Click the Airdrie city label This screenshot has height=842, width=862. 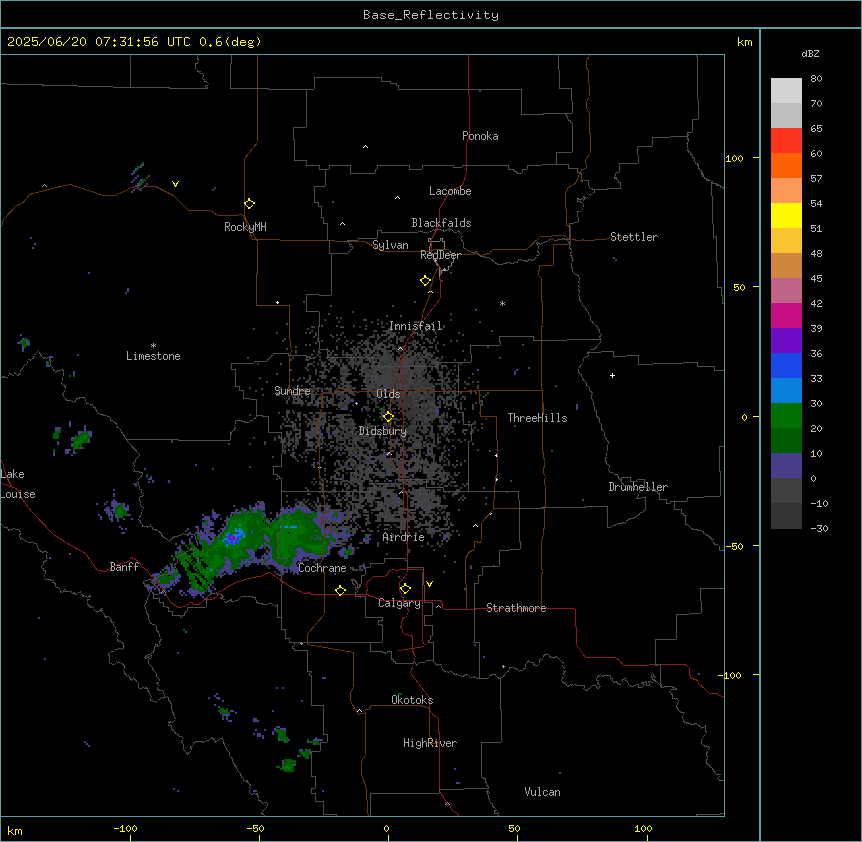pos(403,537)
